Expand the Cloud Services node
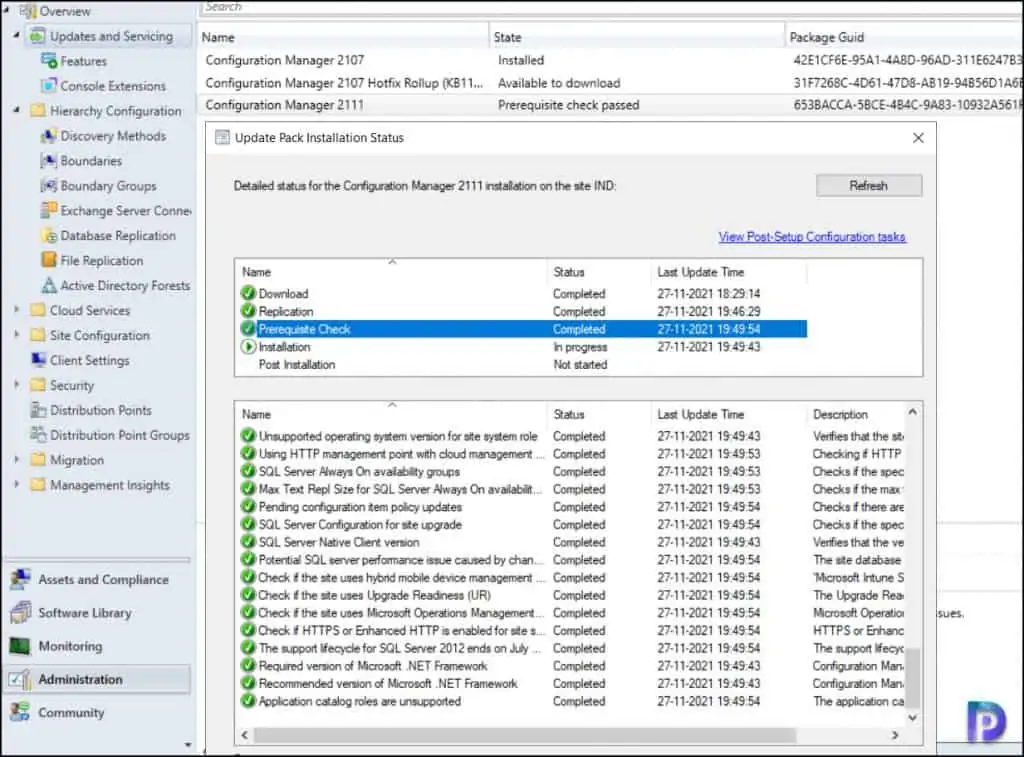Screen dimensions: 1024x757 16,310
